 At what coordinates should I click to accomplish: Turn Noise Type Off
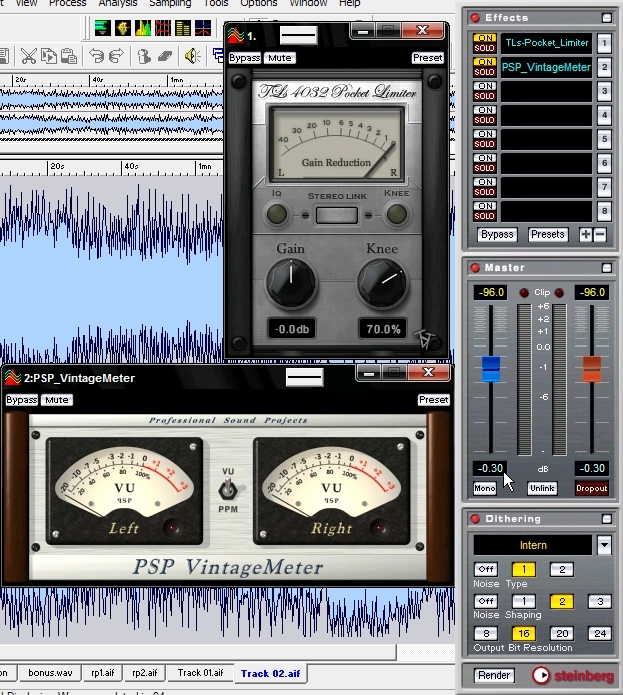(x=486, y=570)
